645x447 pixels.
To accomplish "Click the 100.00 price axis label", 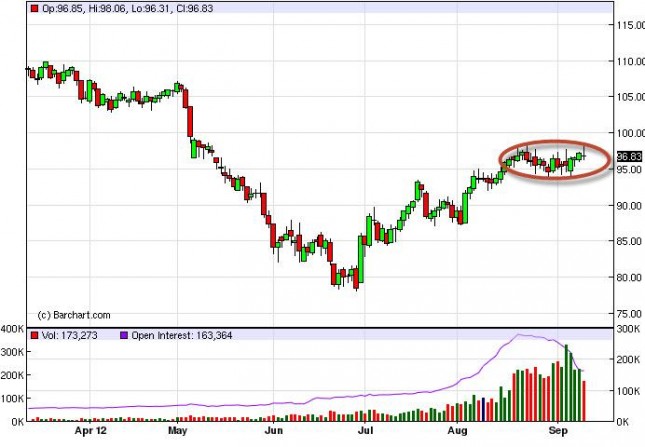I will tap(630, 133).
